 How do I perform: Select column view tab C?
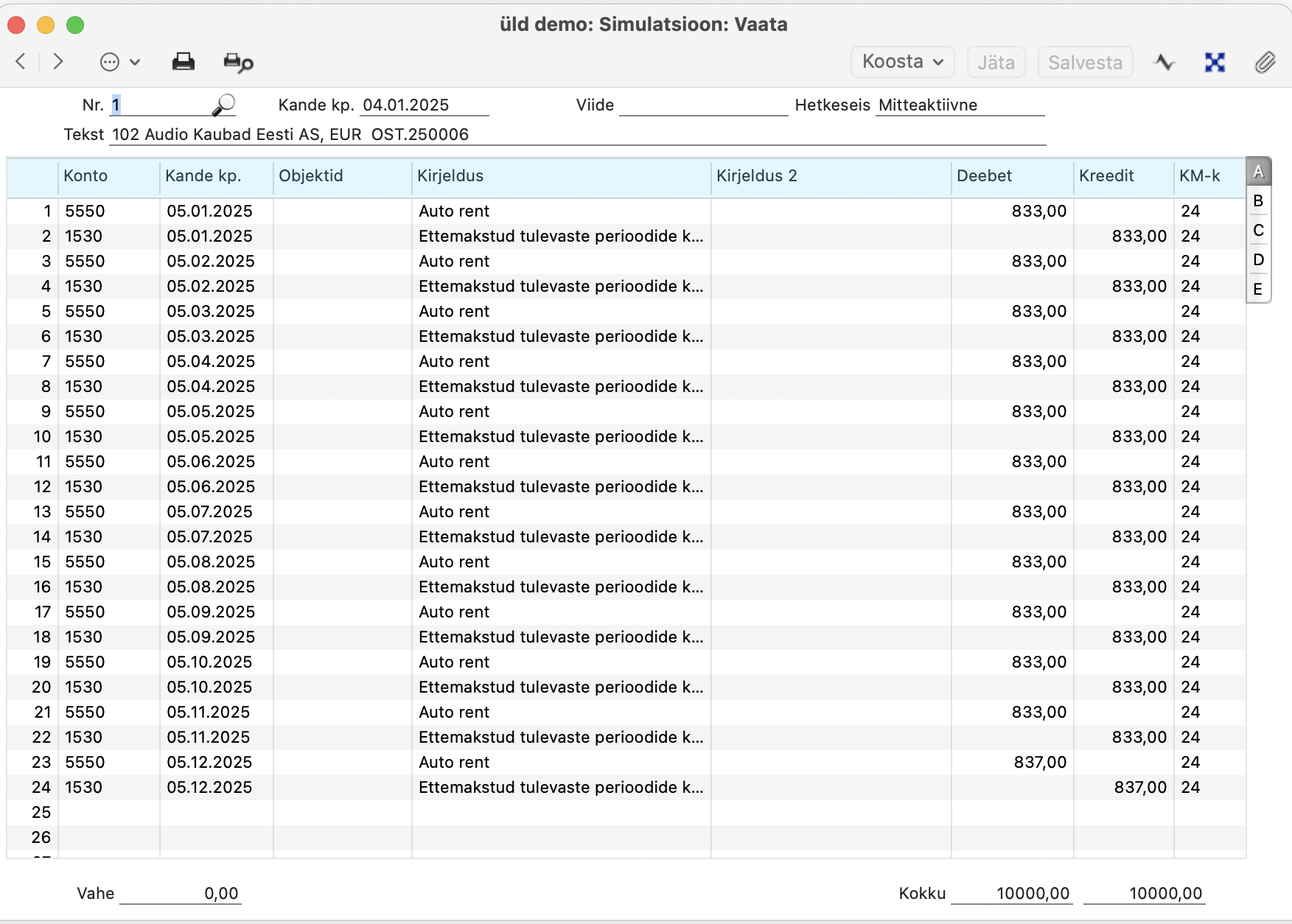(1258, 231)
